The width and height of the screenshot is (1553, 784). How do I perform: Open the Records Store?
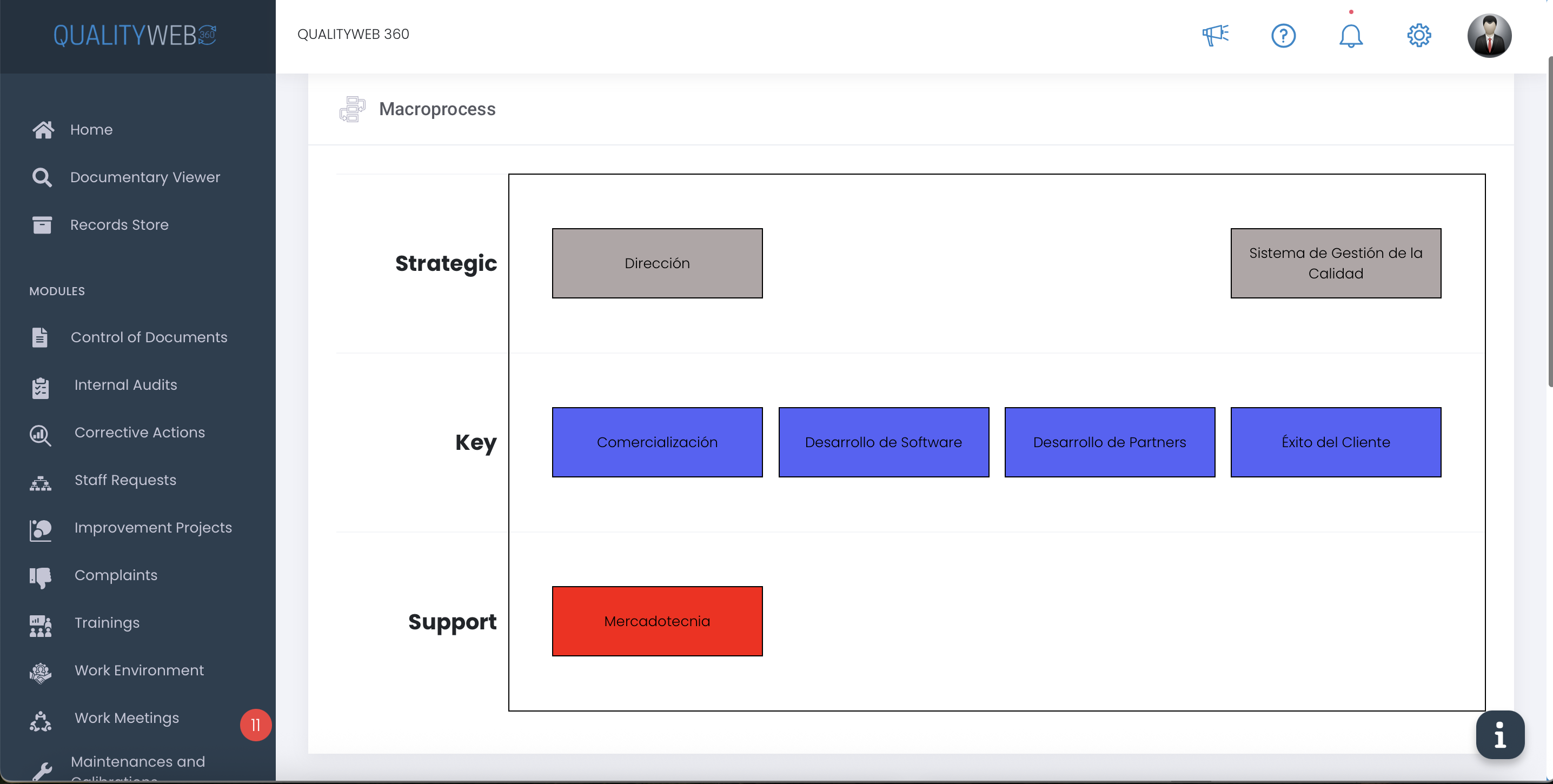pyautogui.click(x=120, y=224)
